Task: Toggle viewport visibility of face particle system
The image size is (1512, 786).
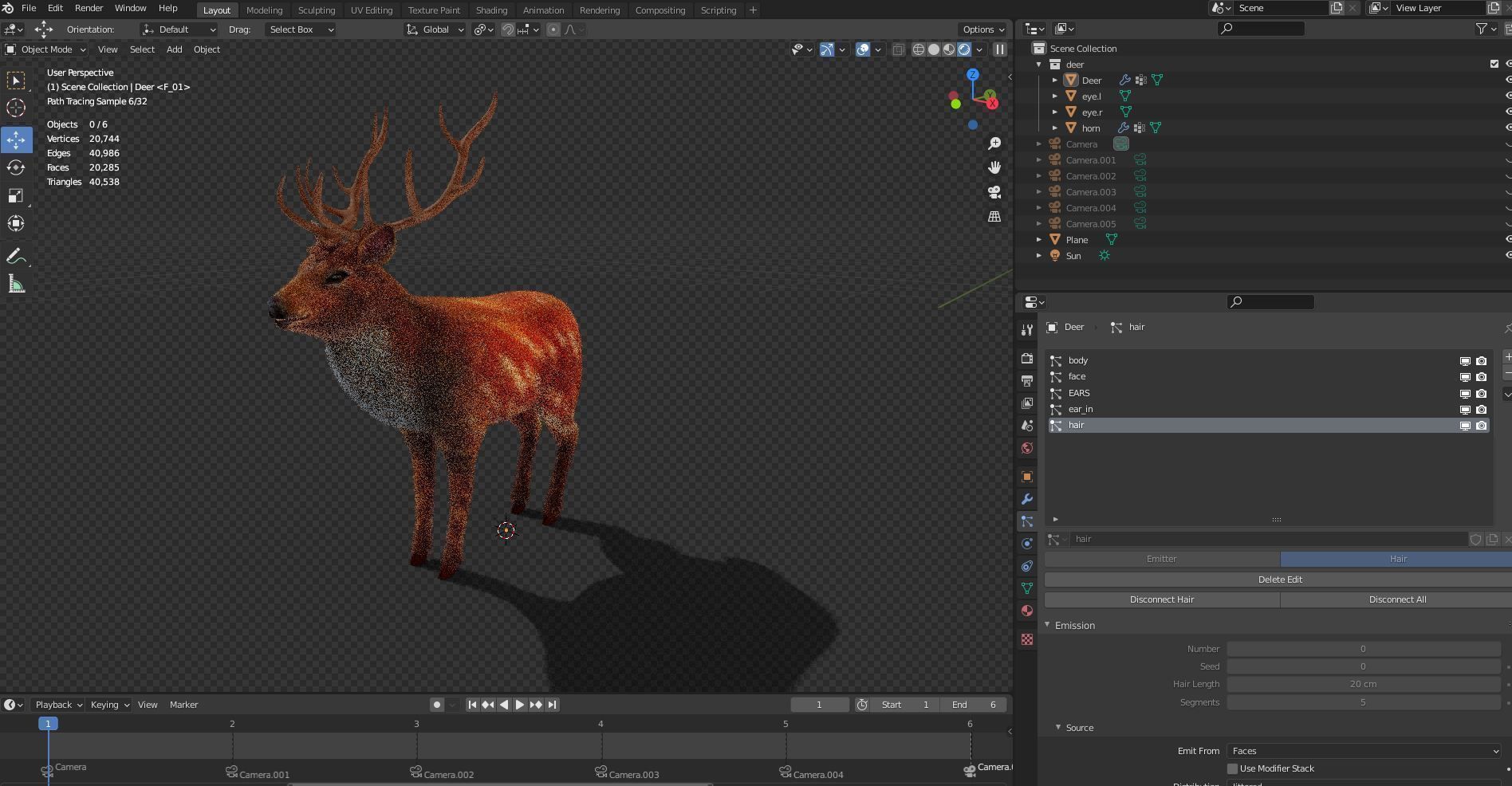Action: [x=1465, y=377]
